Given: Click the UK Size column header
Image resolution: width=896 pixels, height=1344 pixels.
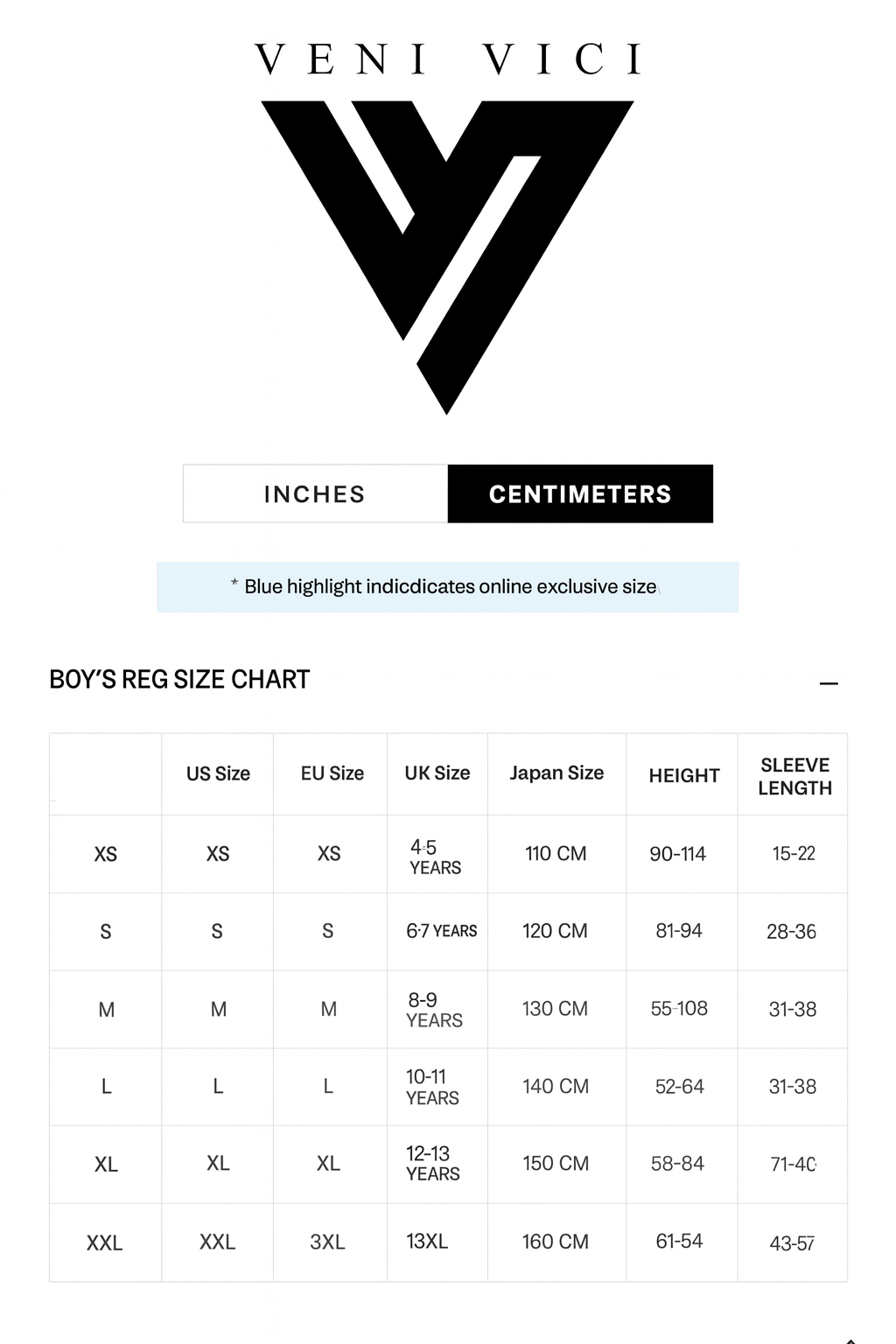Looking at the screenshot, I should pyautogui.click(x=437, y=773).
